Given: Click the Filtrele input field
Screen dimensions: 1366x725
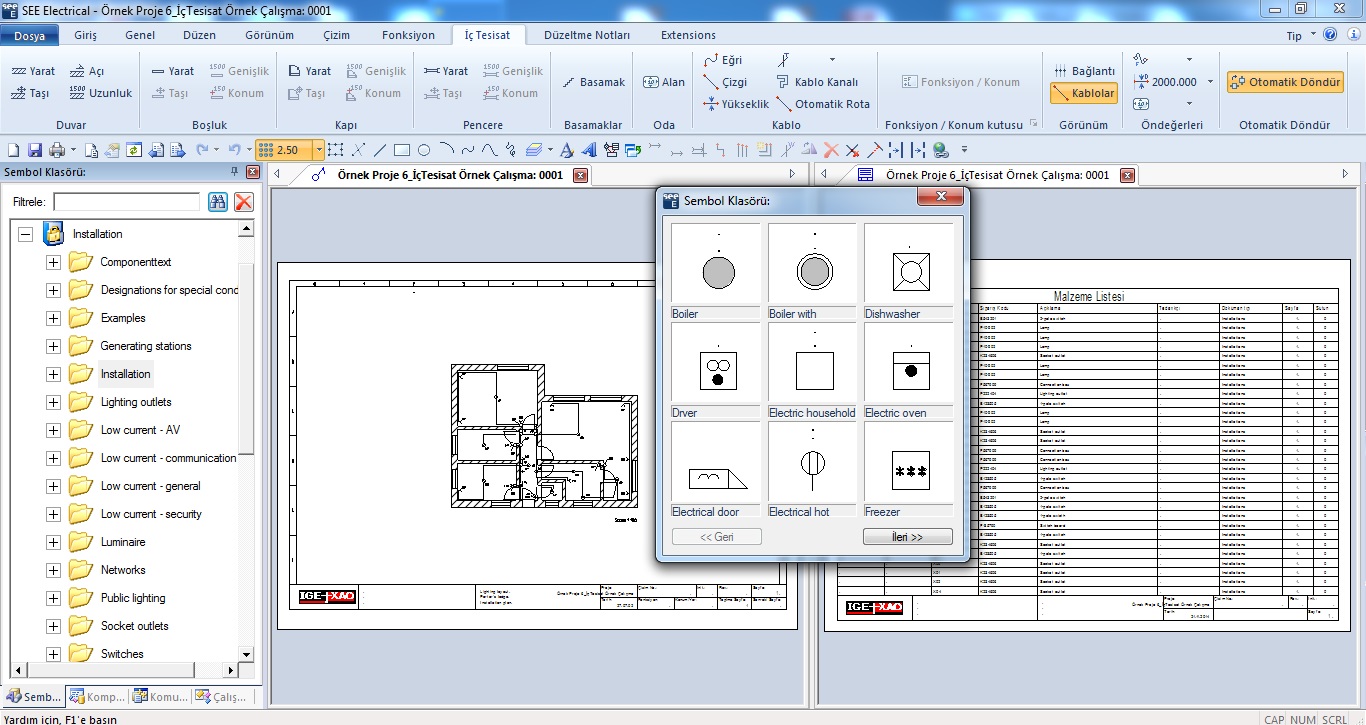Looking at the screenshot, I should (126, 202).
